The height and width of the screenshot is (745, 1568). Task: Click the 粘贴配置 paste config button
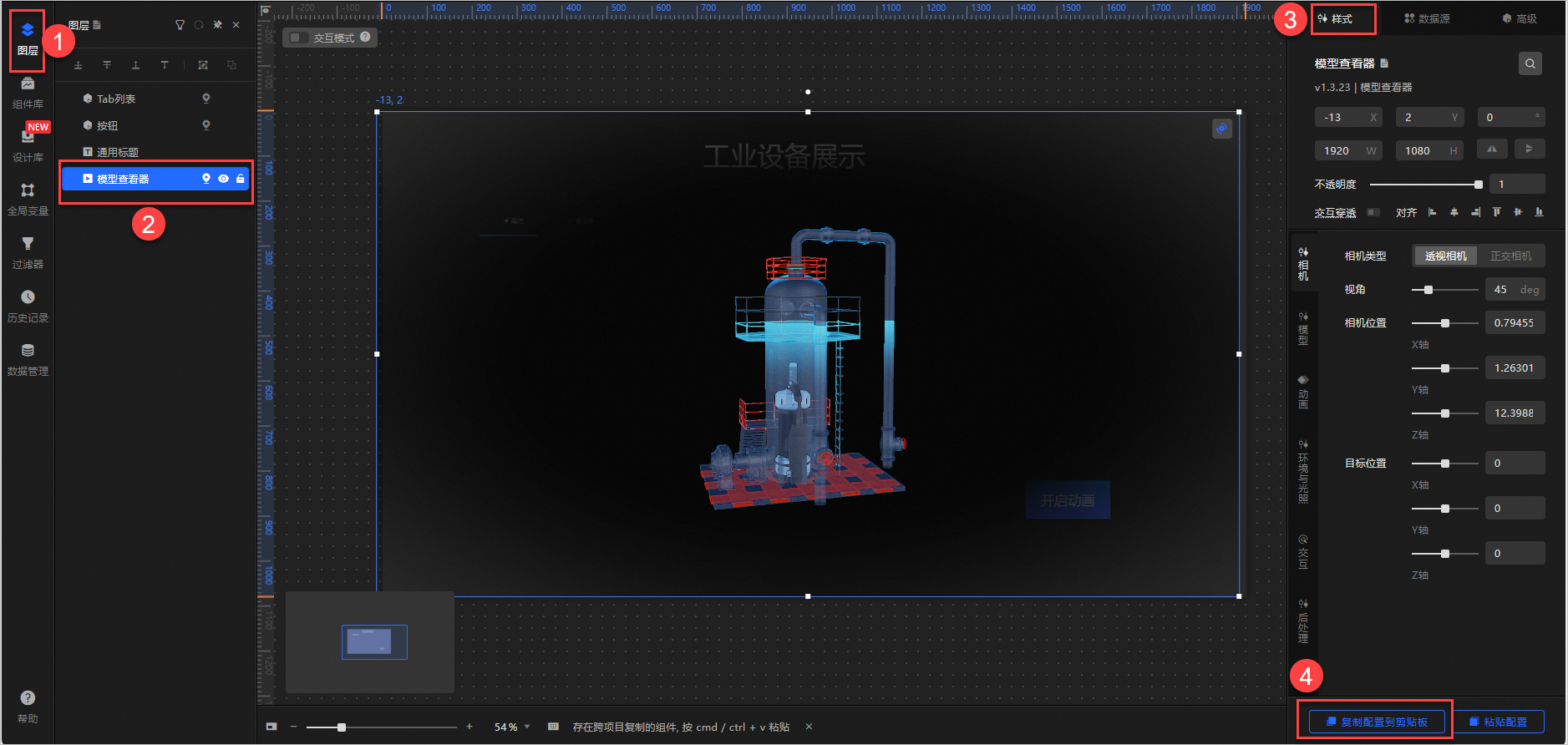coord(1498,722)
